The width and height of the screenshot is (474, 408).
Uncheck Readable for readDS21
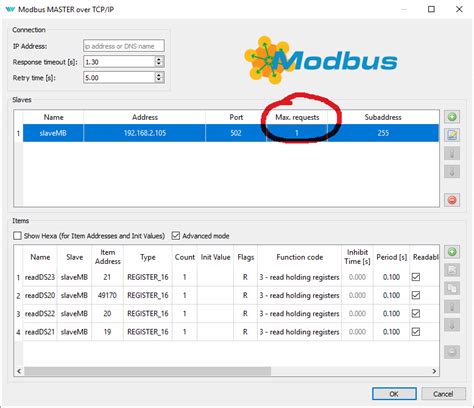(x=416, y=332)
